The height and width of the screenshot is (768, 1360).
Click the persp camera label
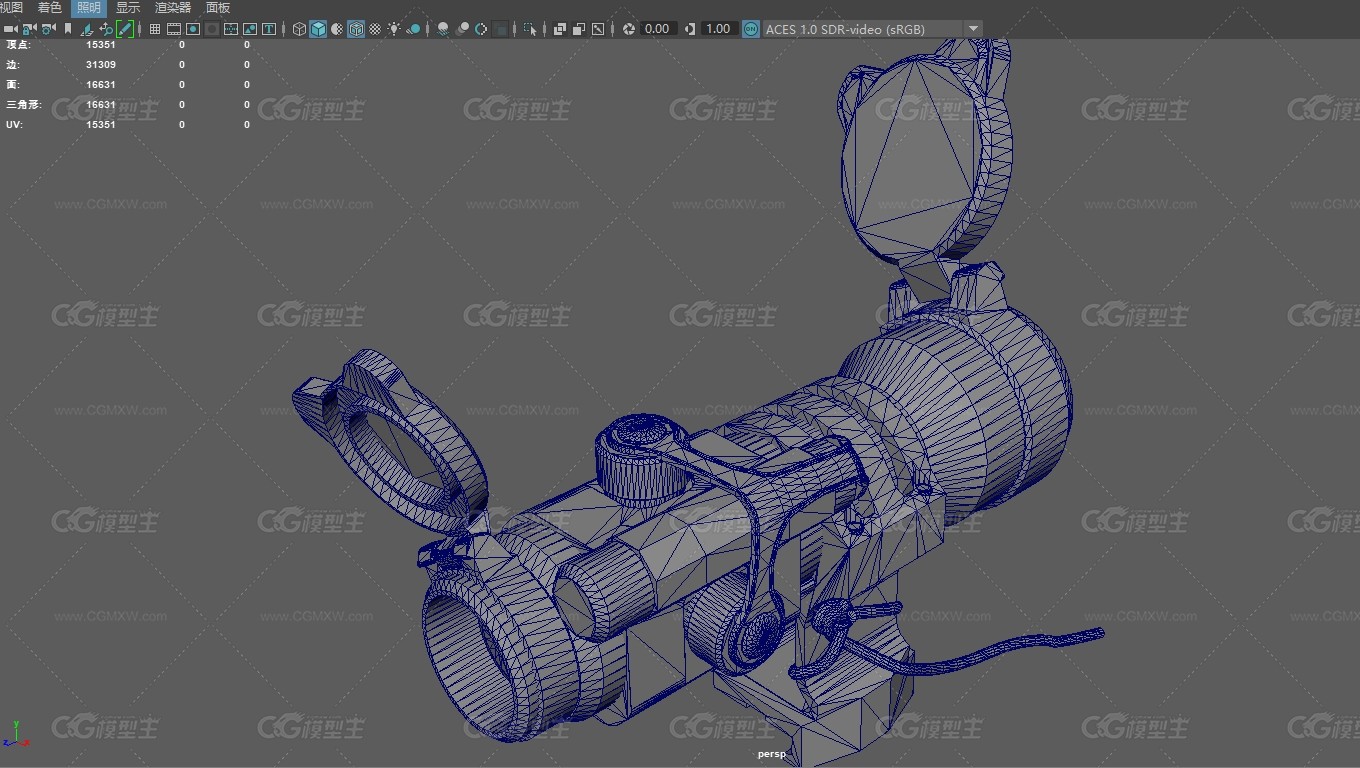click(772, 754)
